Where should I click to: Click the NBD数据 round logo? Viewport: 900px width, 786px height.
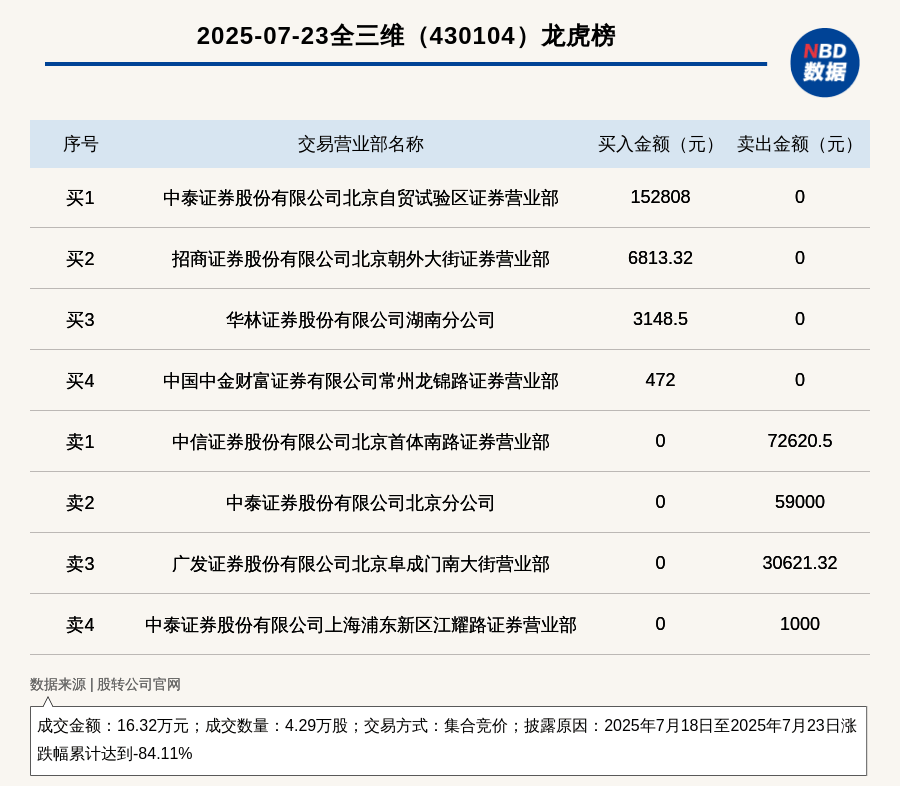tap(824, 63)
